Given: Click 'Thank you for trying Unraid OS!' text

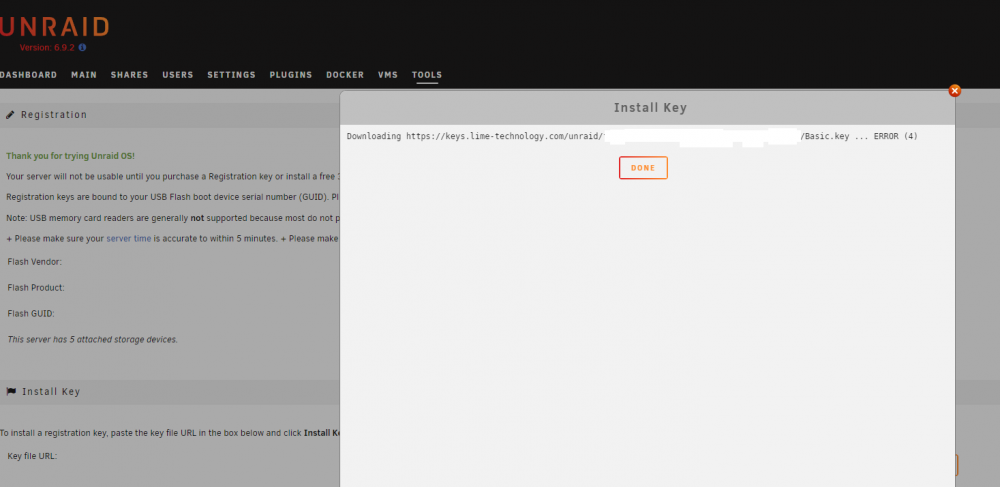Looking at the screenshot, I should pyautogui.click(x=71, y=156).
